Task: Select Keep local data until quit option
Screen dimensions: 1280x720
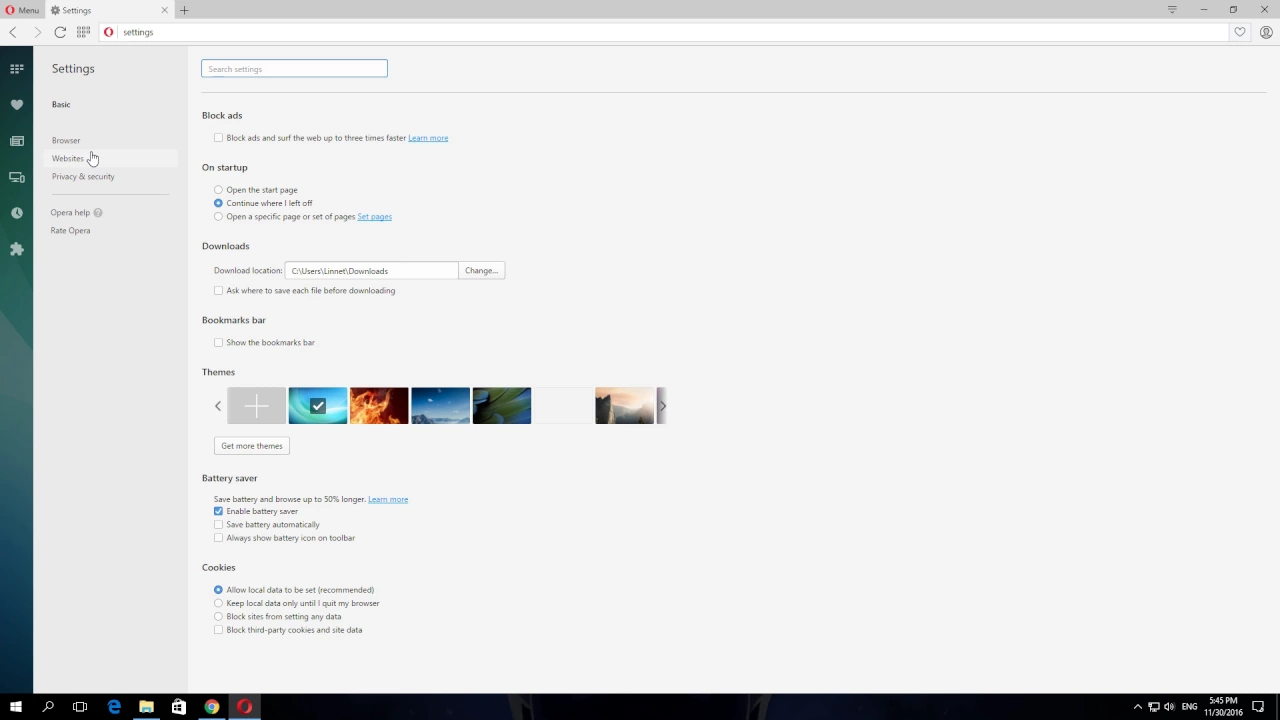Action: point(218,603)
